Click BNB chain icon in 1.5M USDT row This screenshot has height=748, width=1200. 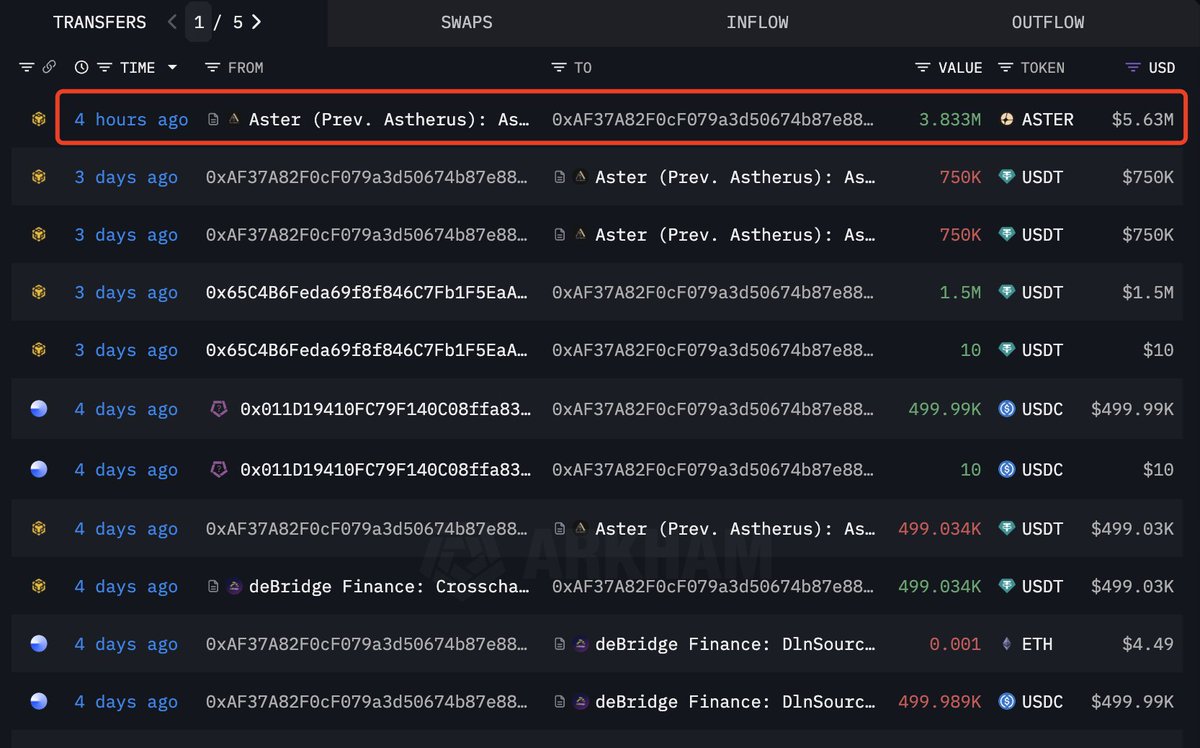pyautogui.click(x=39, y=292)
